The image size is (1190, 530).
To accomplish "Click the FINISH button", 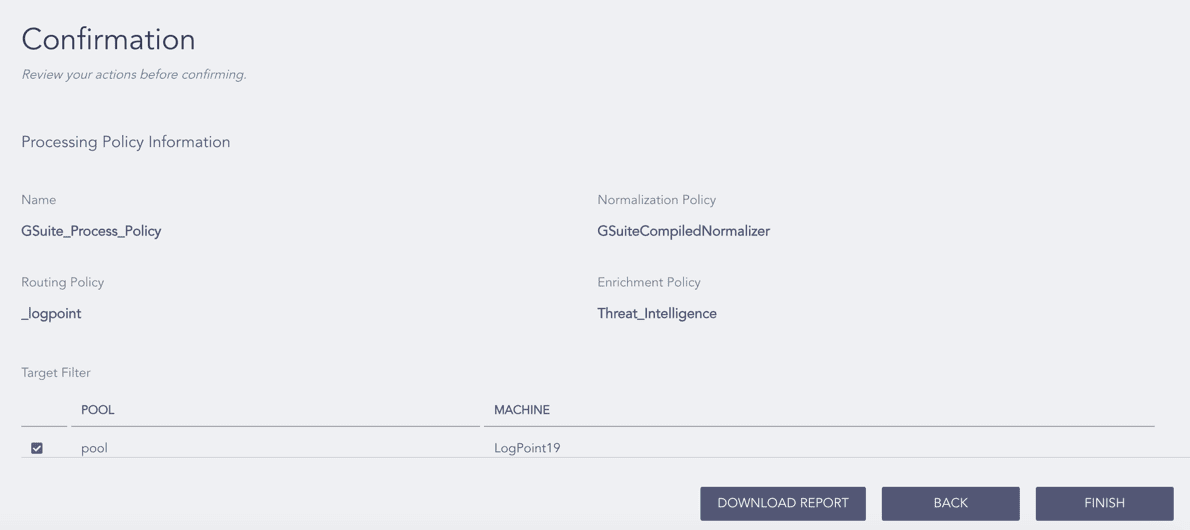I will tap(1104, 503).
